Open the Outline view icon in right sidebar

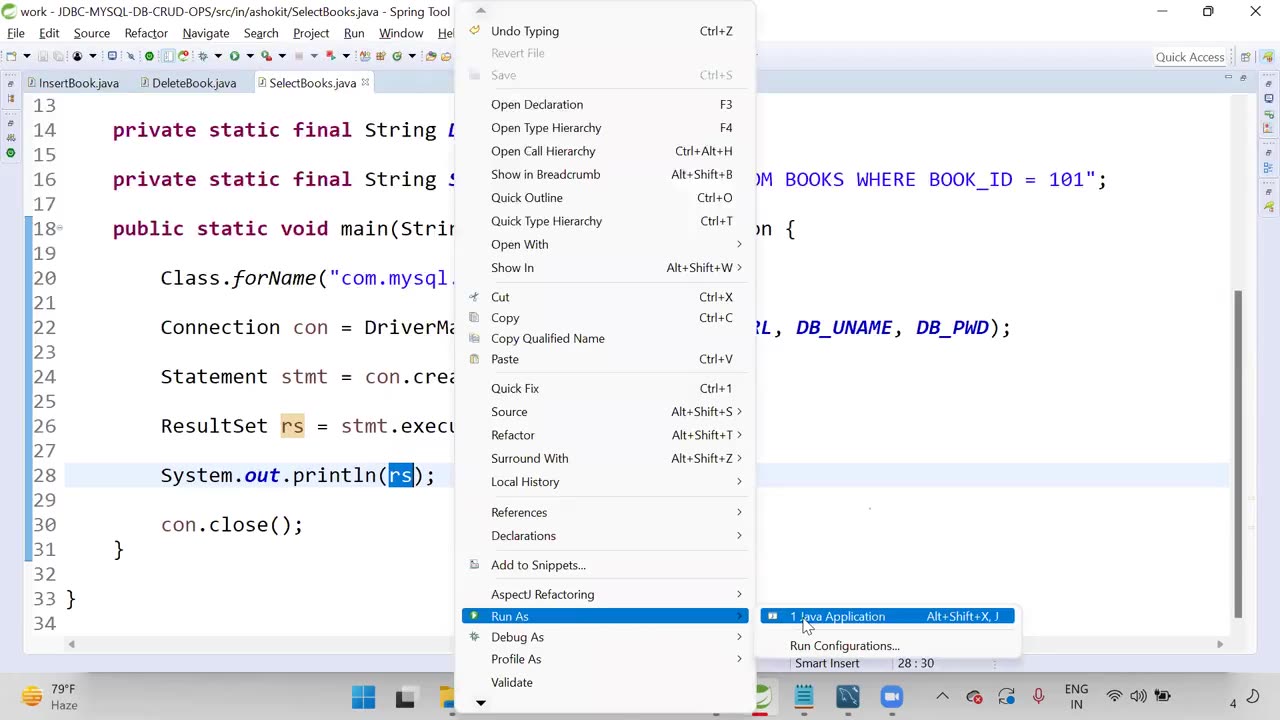click(1268, 168)
